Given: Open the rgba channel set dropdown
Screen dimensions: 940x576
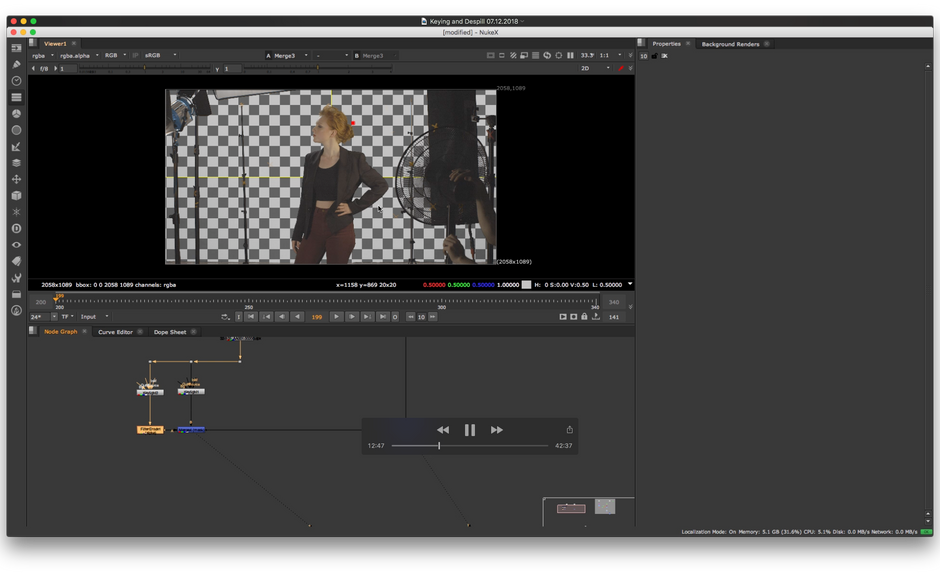Looking at the screenshot, I should 42,55.
